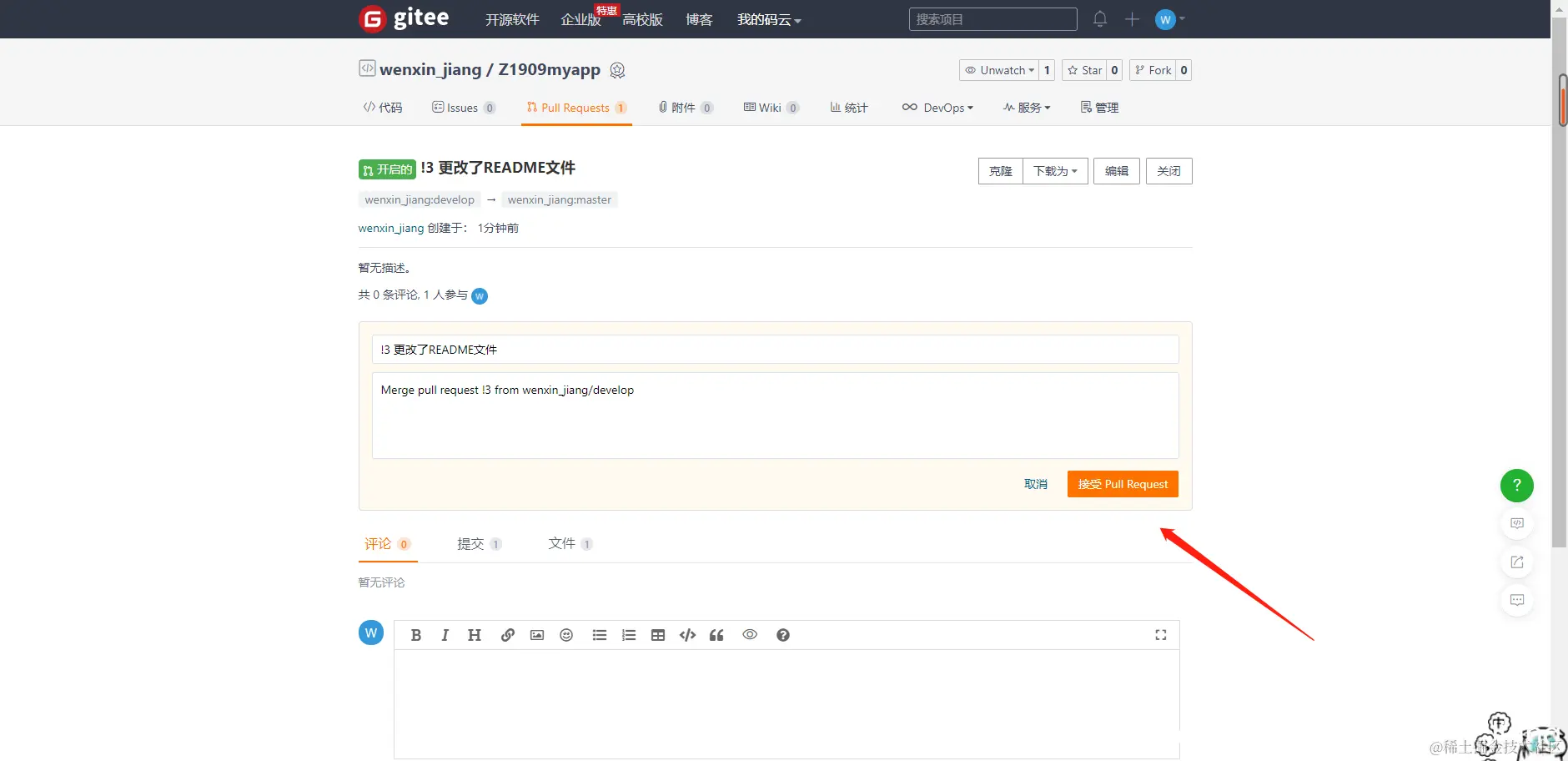The width and height of the screenshot is (1568, 761).
Task: Open the 附件 tab
Action: click(686, 108)
